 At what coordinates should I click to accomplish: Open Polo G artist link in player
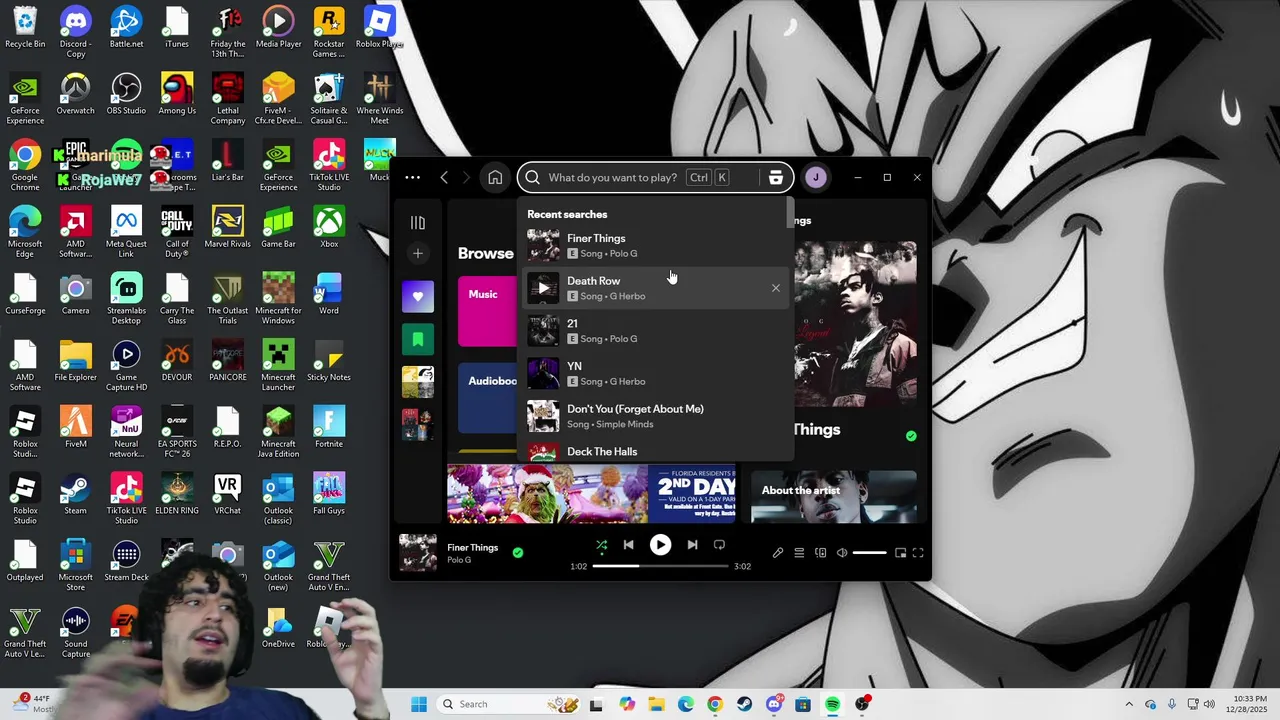459,560
